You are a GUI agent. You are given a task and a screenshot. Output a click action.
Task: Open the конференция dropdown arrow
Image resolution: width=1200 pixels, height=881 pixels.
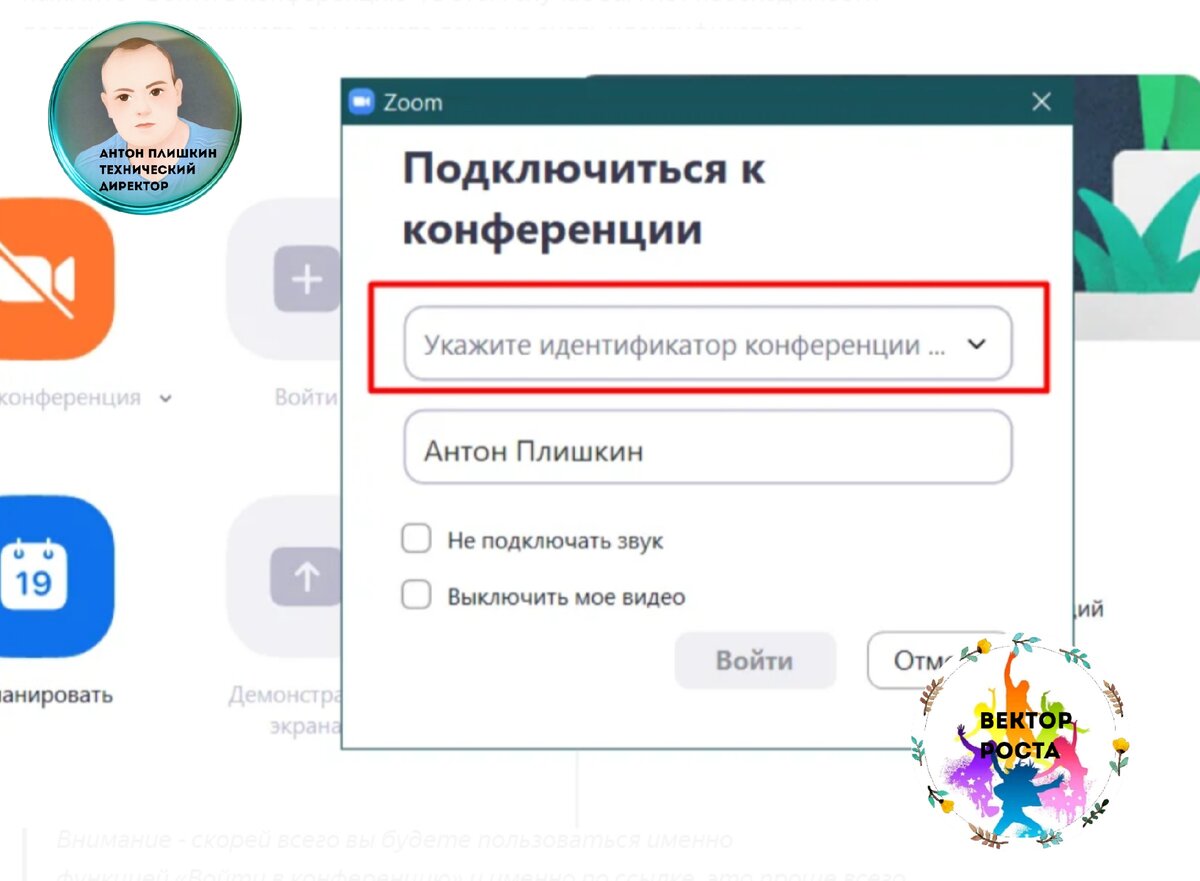point(165,398)
